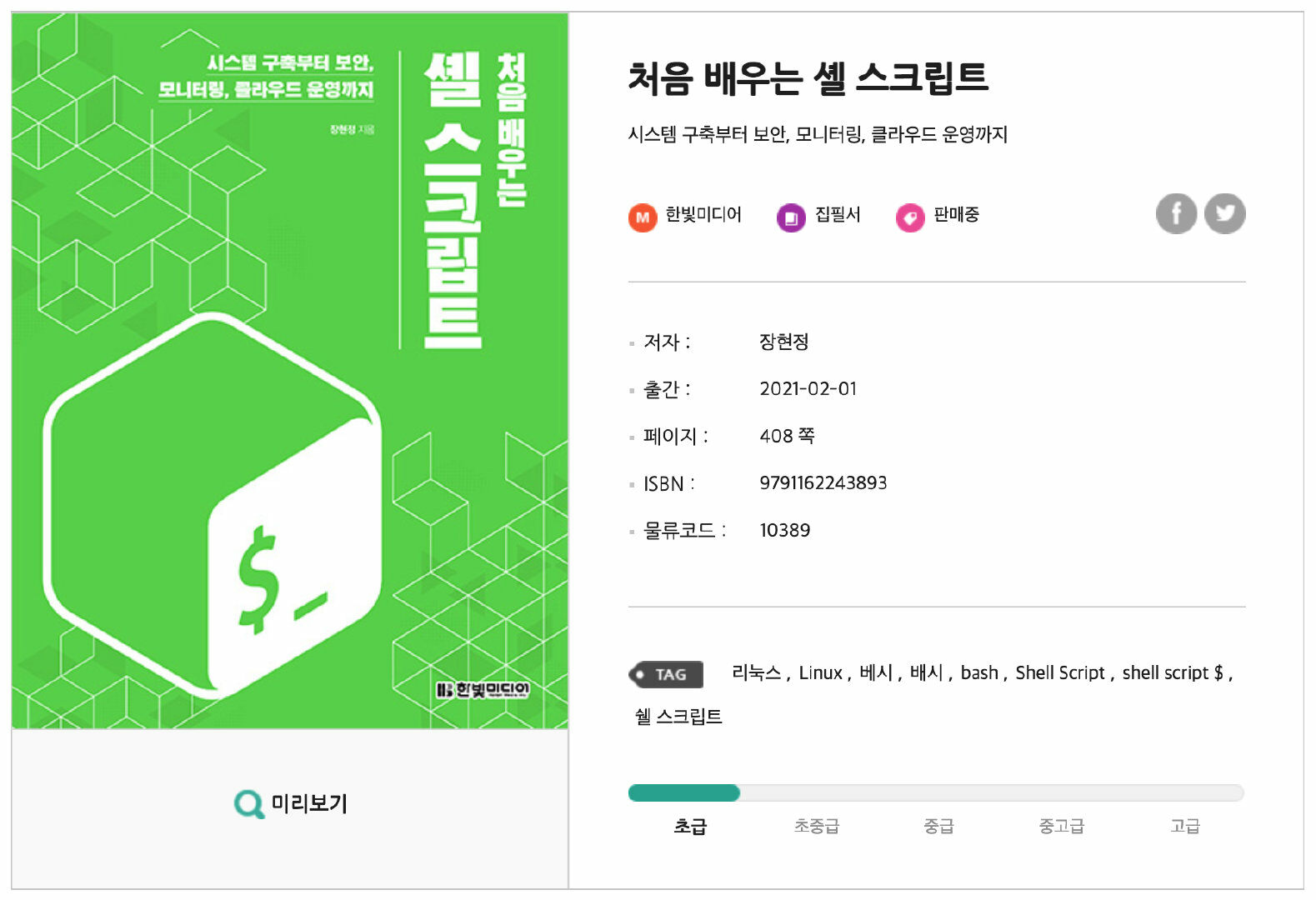Share the book on Facebook
1316x900 pixels.
pos(1176,214)
